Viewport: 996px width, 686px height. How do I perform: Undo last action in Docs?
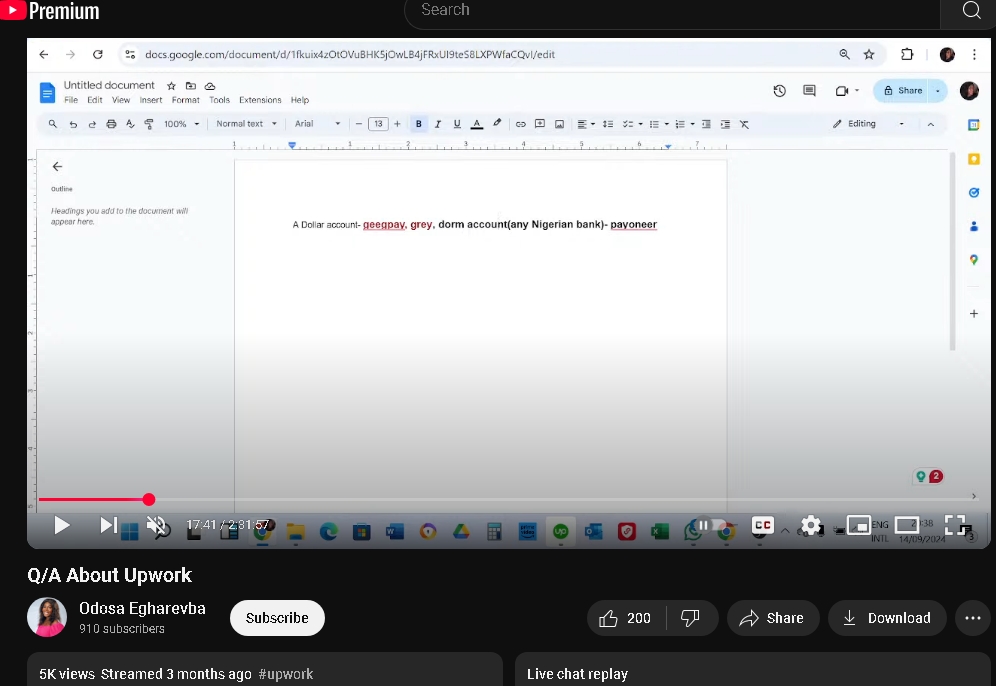[73, 124]
